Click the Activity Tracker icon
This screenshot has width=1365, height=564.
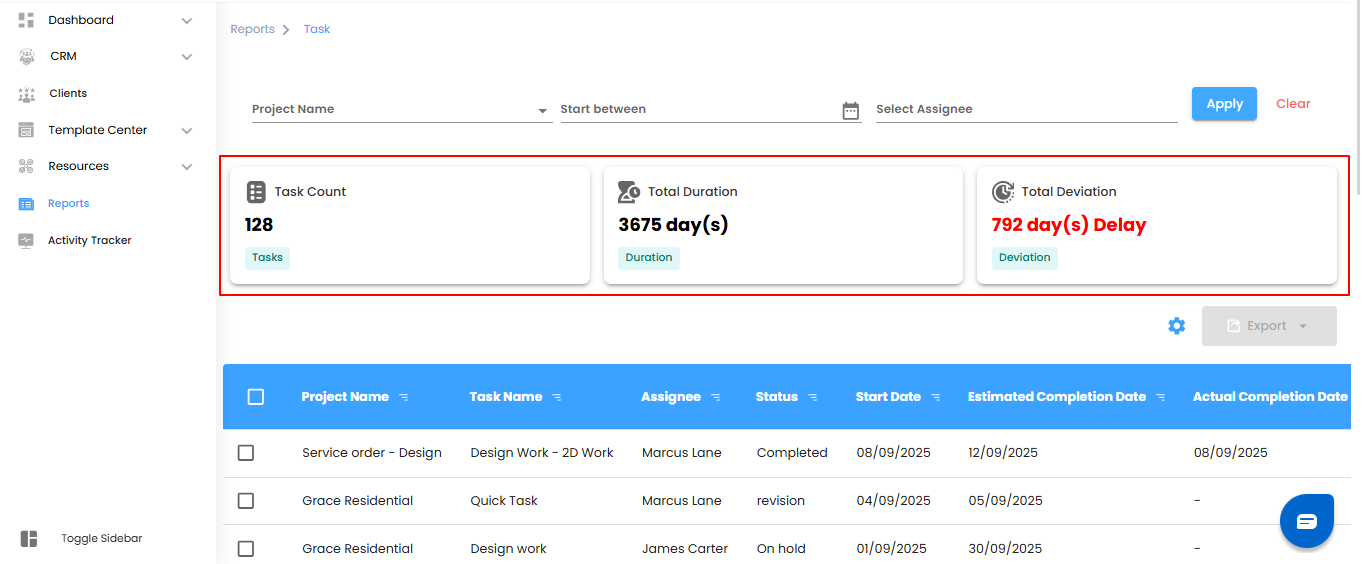pos(26,241)
